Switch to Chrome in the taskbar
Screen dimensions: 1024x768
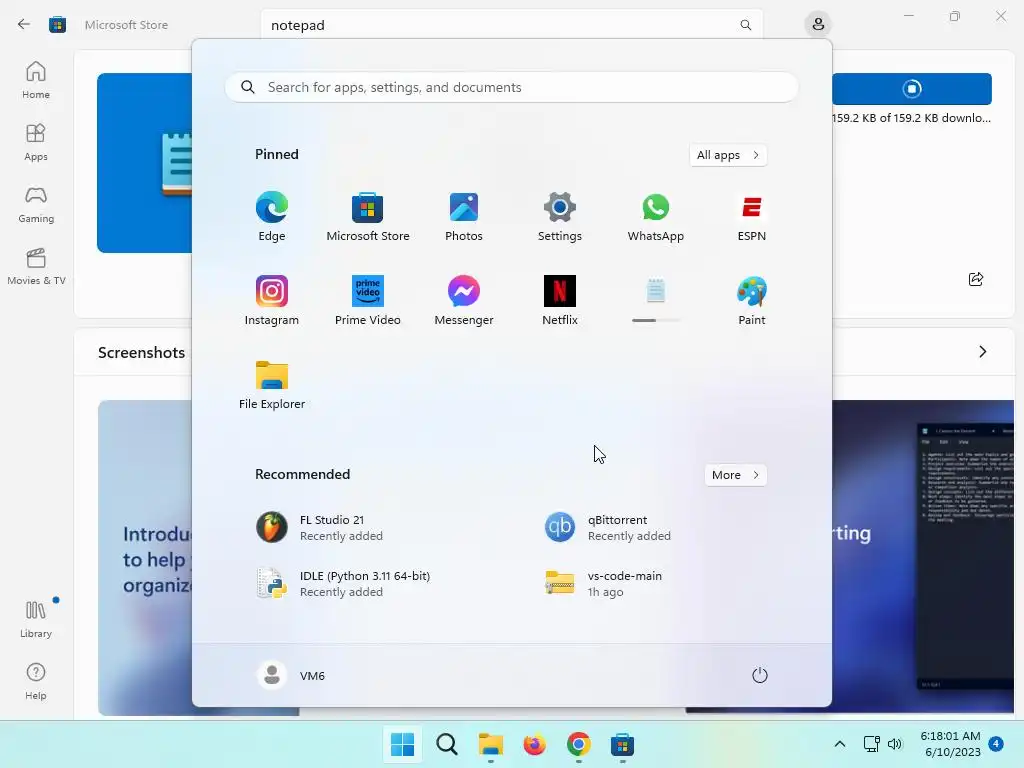pos(579,744)
